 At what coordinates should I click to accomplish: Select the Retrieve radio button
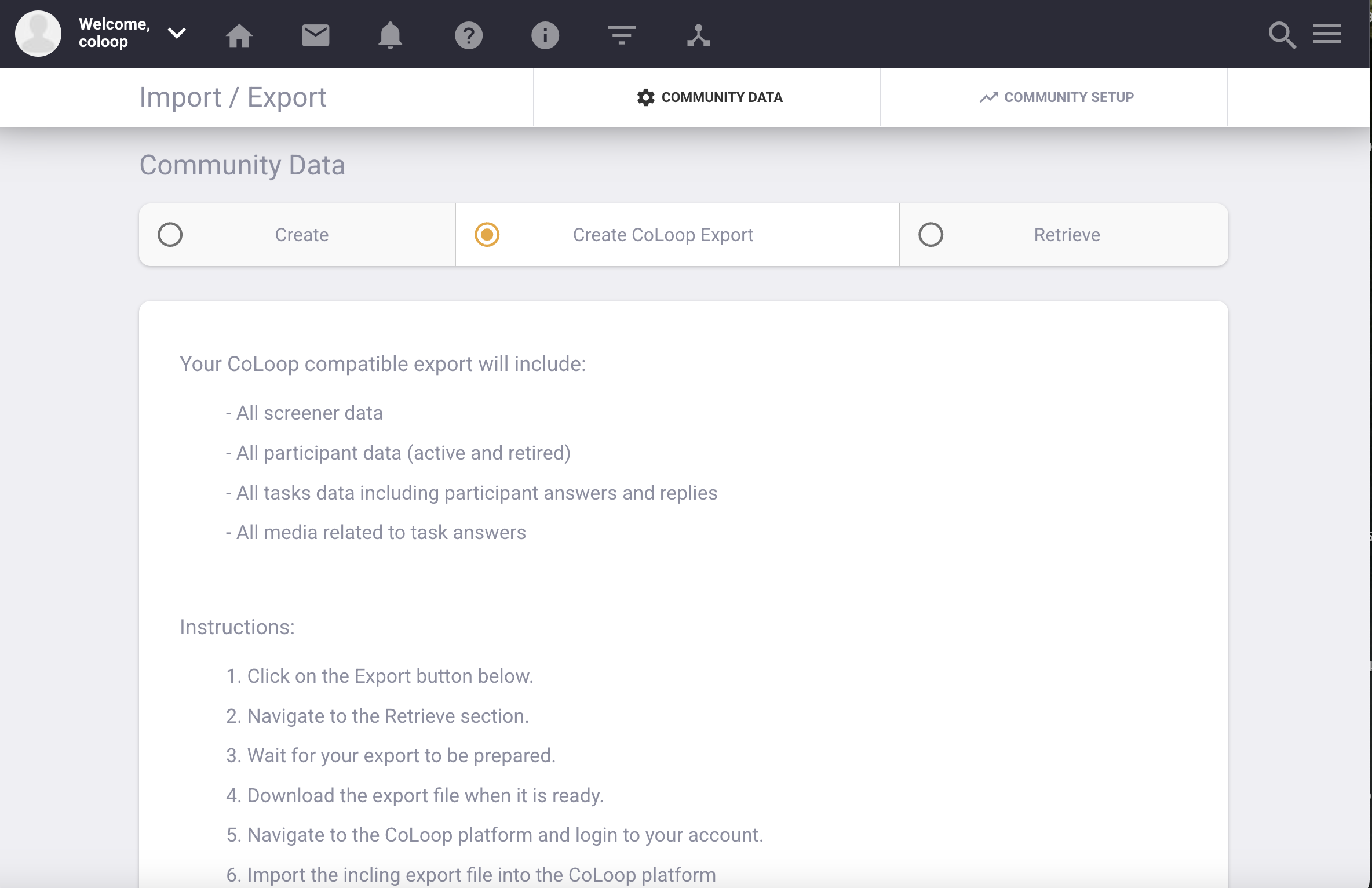coord(931,235)
